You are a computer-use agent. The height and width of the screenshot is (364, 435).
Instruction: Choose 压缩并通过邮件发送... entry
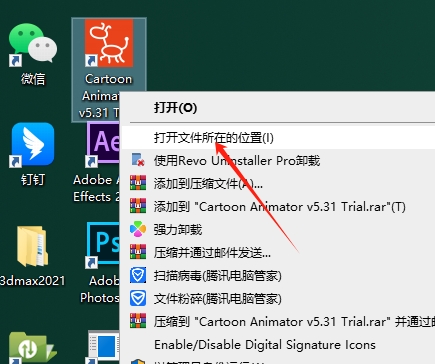pyautogui.click(x=277, y=253)
